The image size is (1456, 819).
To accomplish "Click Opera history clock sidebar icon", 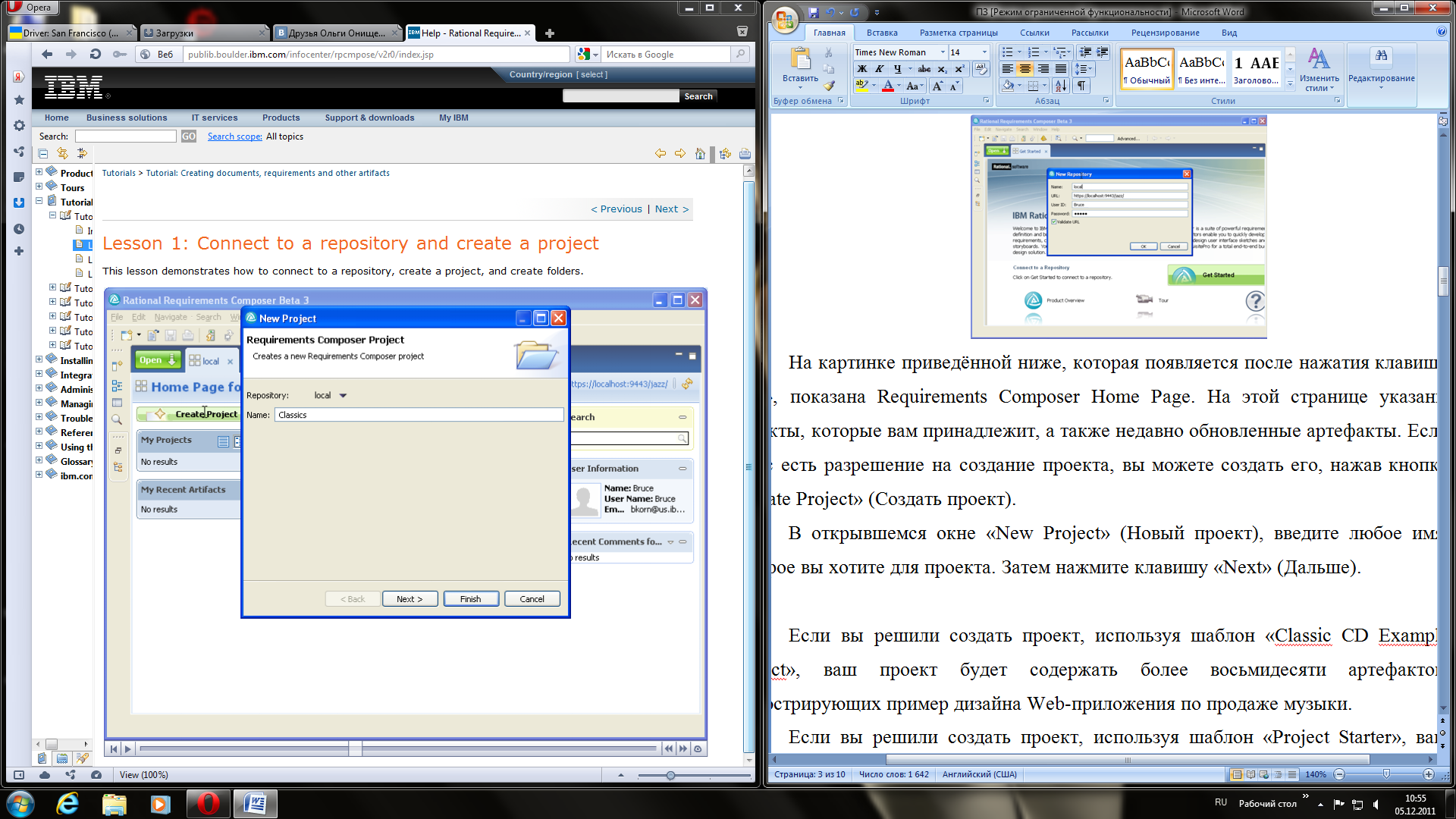I will (x=19, y=228).
